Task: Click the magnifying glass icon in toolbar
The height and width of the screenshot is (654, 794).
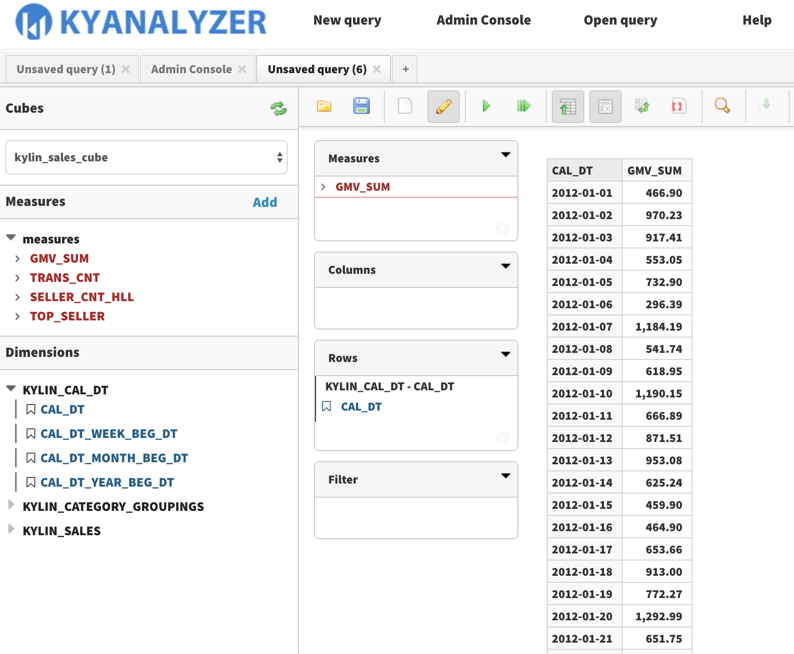Action: [722, 106]
